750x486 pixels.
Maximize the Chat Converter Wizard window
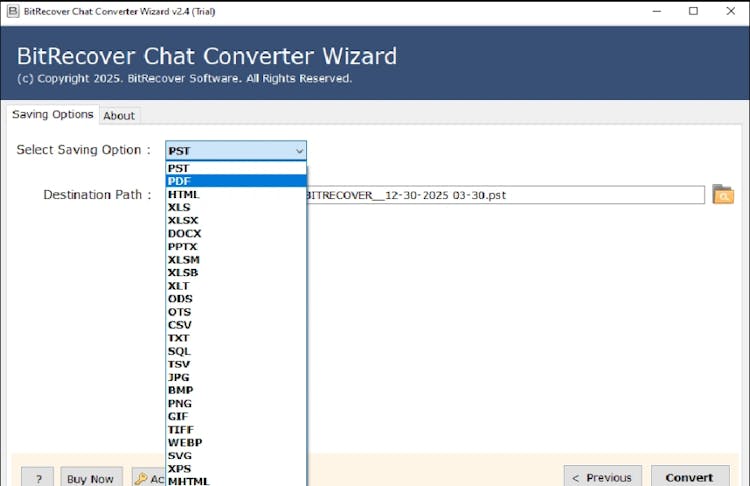click(693, 11)
